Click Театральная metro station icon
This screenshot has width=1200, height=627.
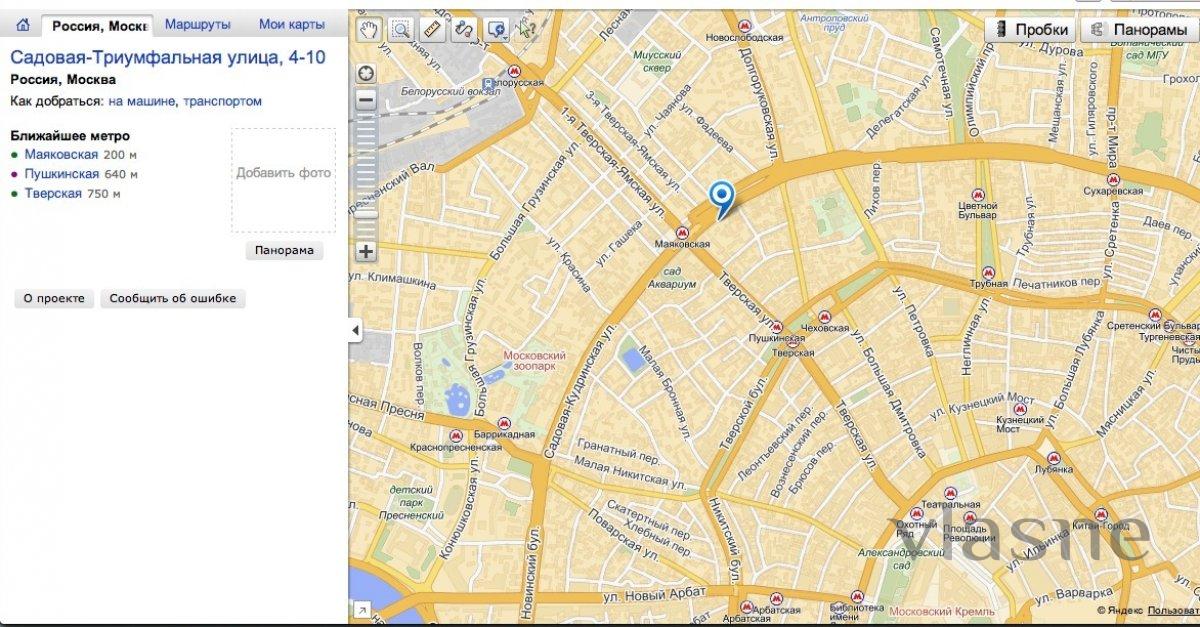click(949, 492)
